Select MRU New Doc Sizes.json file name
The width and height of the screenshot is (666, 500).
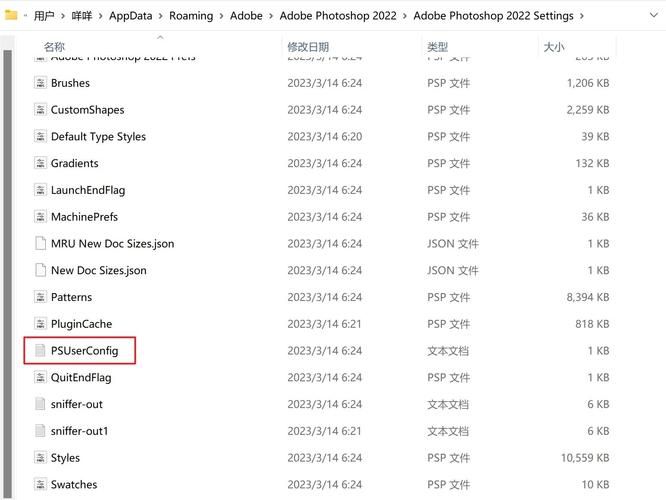(113, 243)
